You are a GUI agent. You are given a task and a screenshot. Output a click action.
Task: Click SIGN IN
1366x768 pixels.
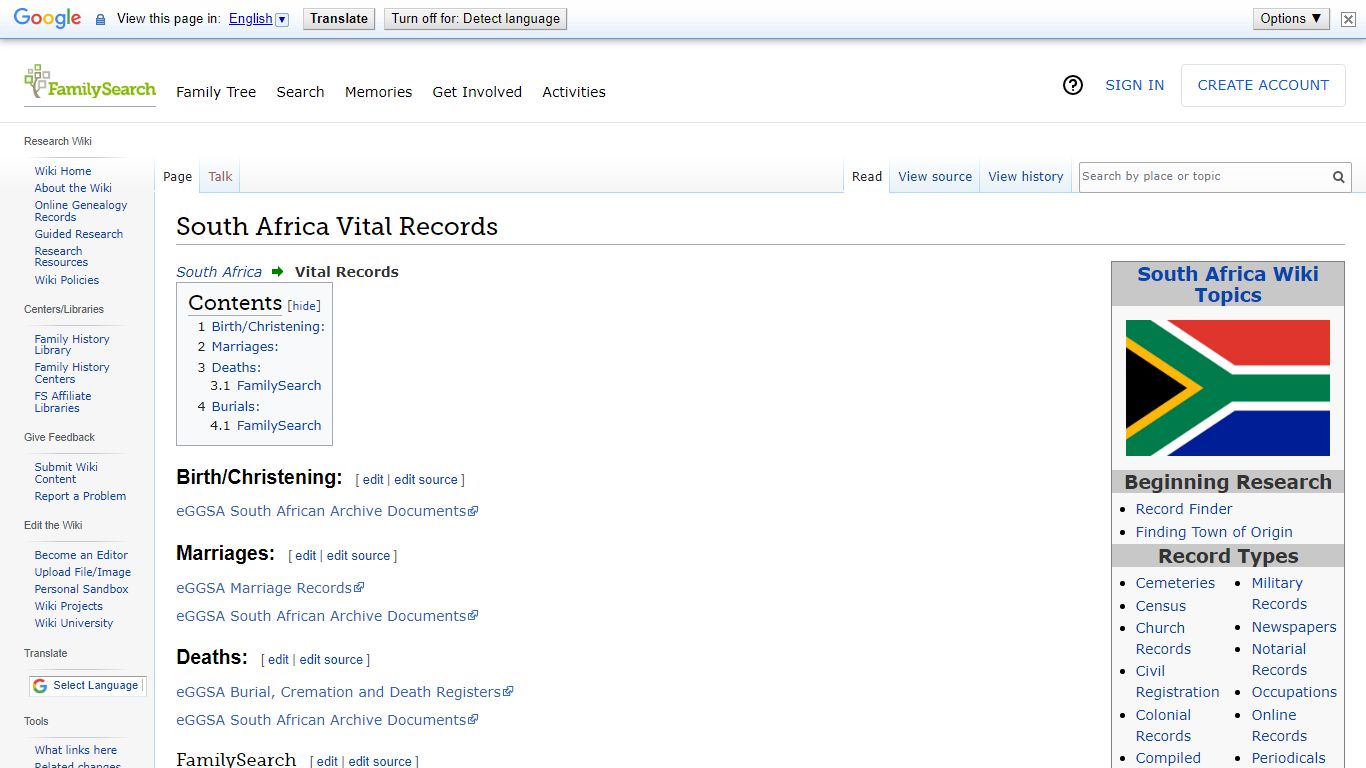tap(1134, 86)
